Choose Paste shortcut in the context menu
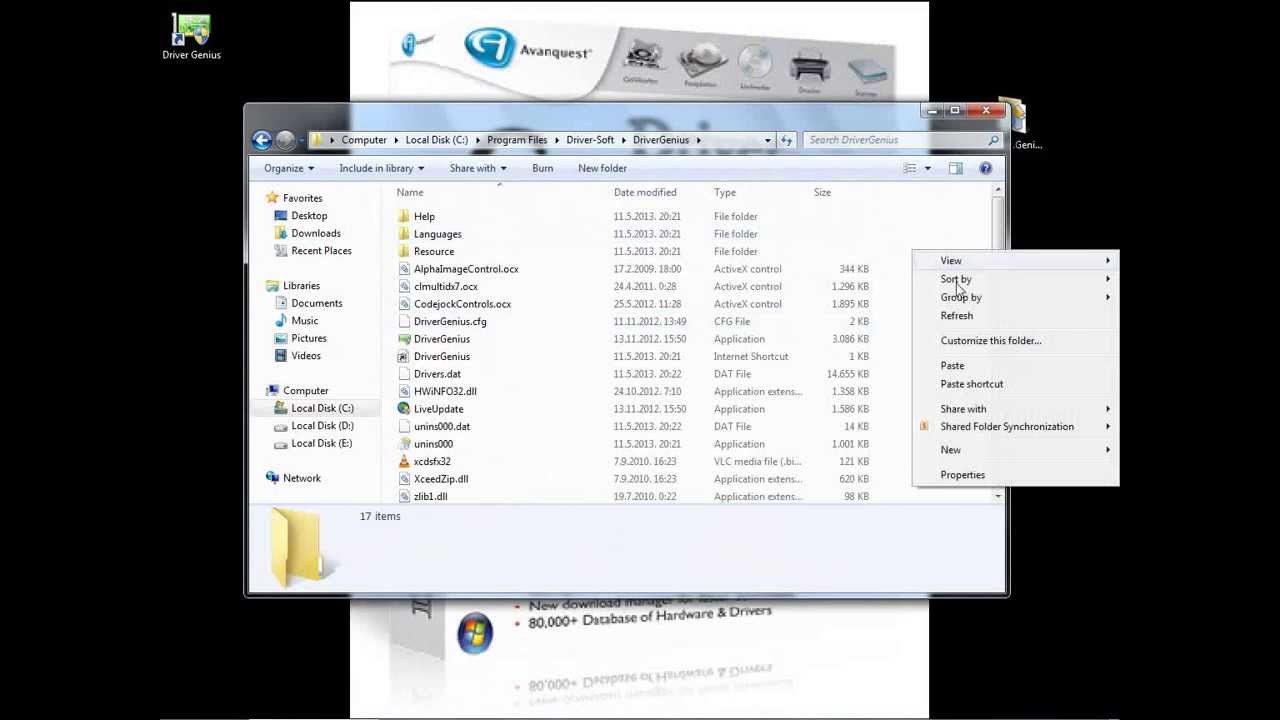 1015,384
